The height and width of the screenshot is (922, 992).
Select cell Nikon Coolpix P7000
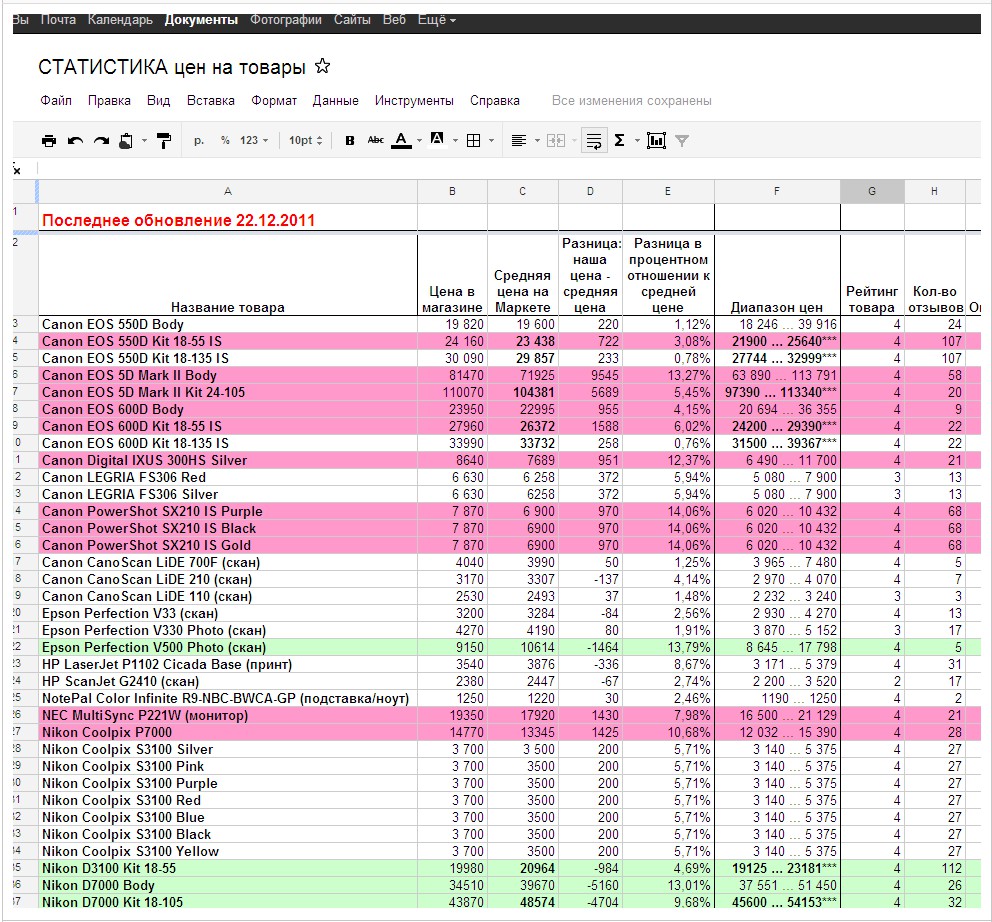click(228, 732)
